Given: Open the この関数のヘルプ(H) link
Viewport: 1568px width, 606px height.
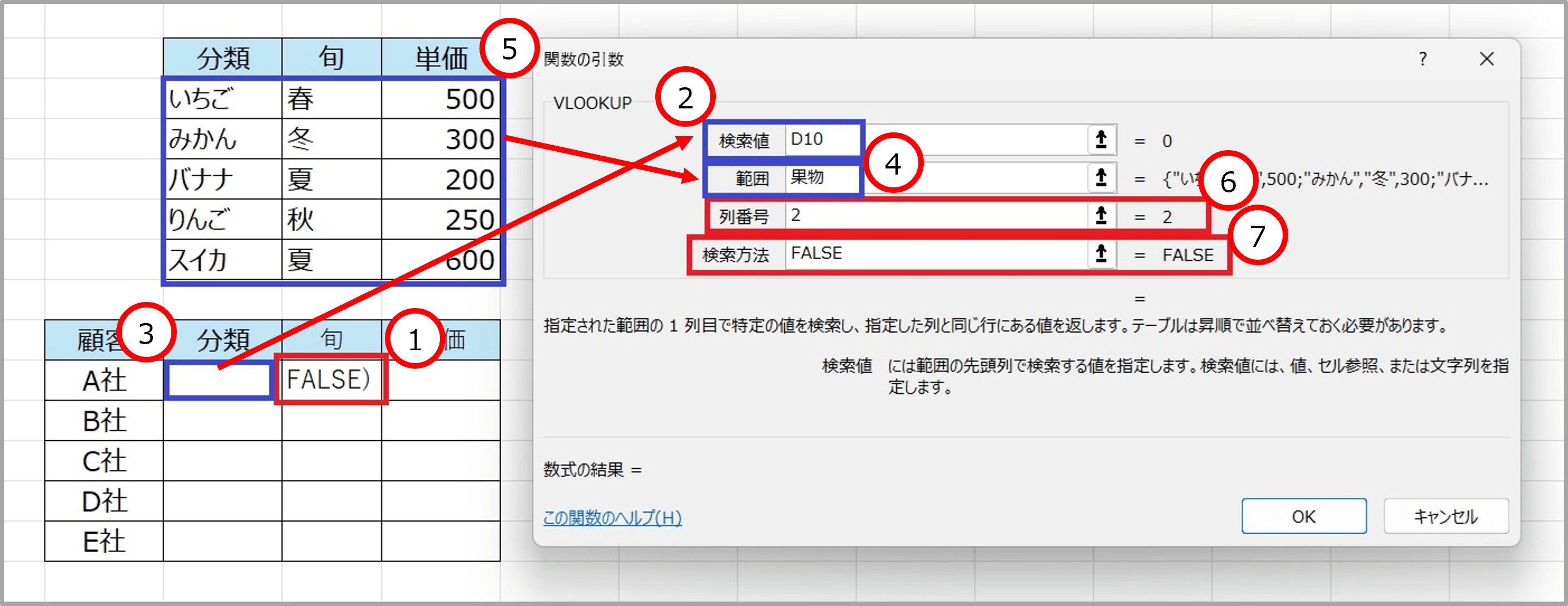Looking at the screenshot, I should click(x=612, y=518).
